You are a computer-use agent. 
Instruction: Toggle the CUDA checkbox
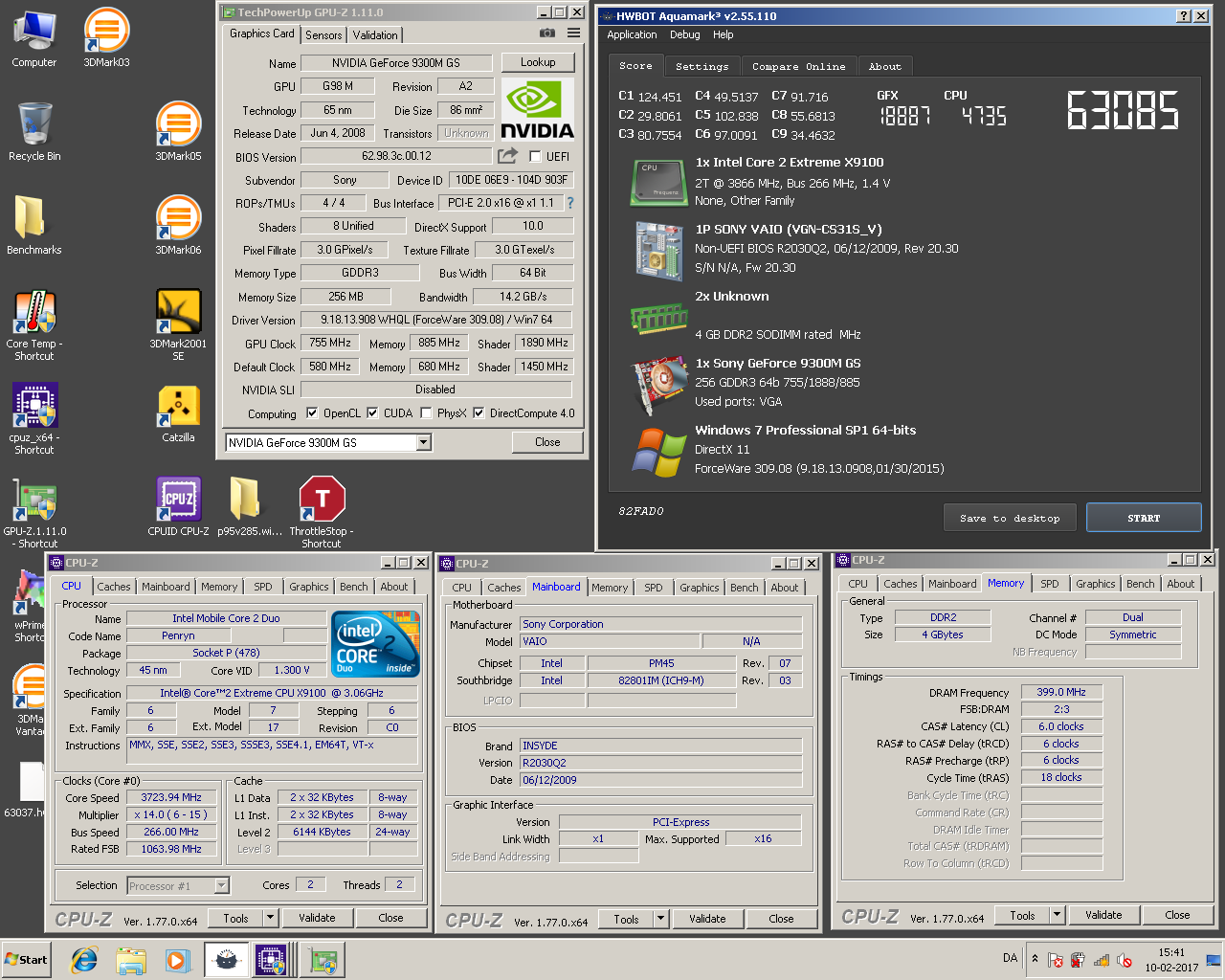(372, 413)
